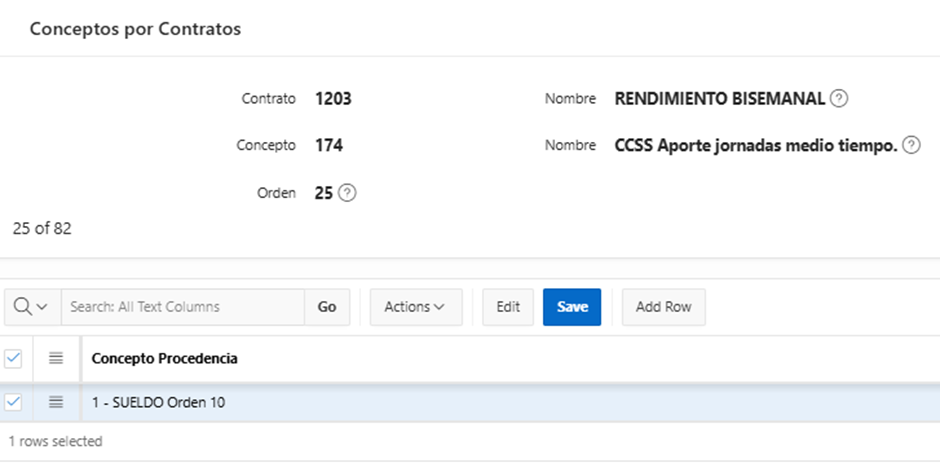Image resolution: width=940 pixels, height=463 pixels.
Task: Select the cell "1 - SUELDO Orden 10"
Action: [x=160, y=402]
